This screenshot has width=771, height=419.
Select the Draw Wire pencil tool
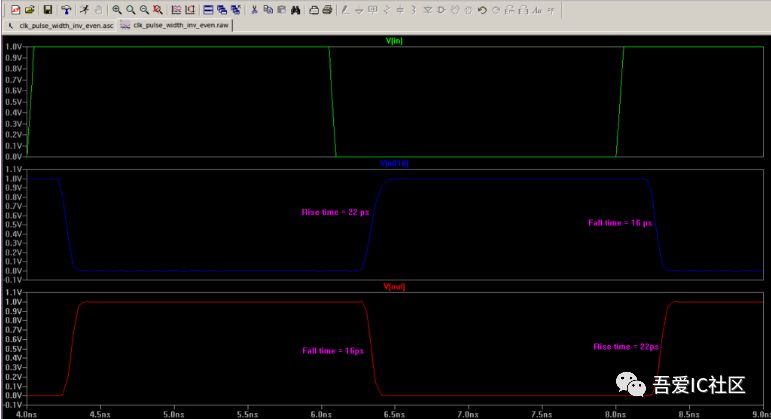[346, 9]
